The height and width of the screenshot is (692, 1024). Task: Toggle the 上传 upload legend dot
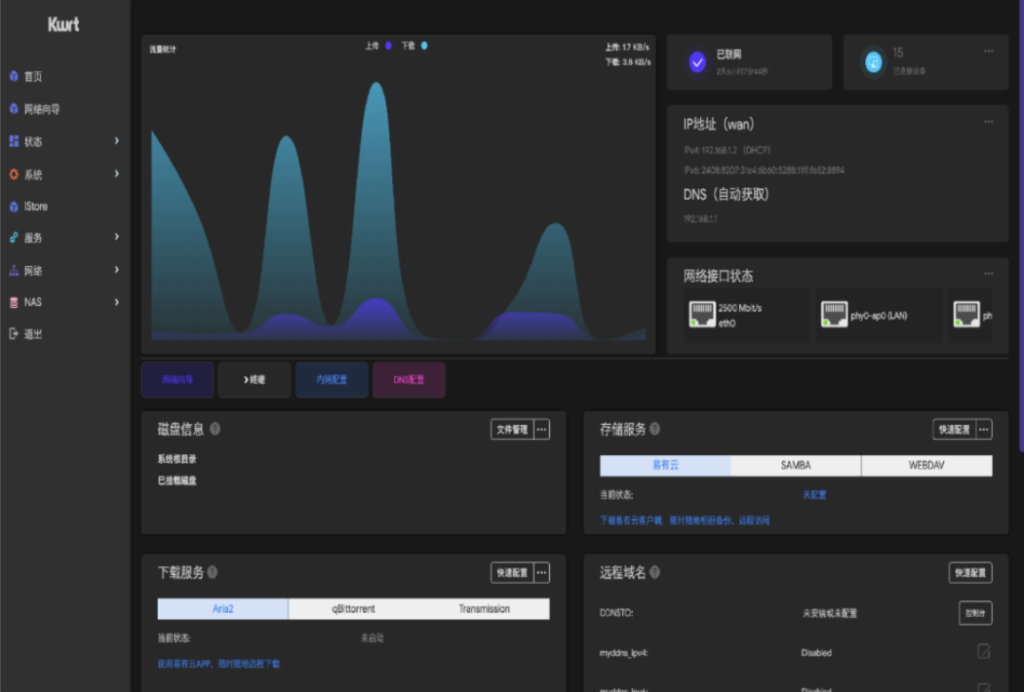pos(388,46)
